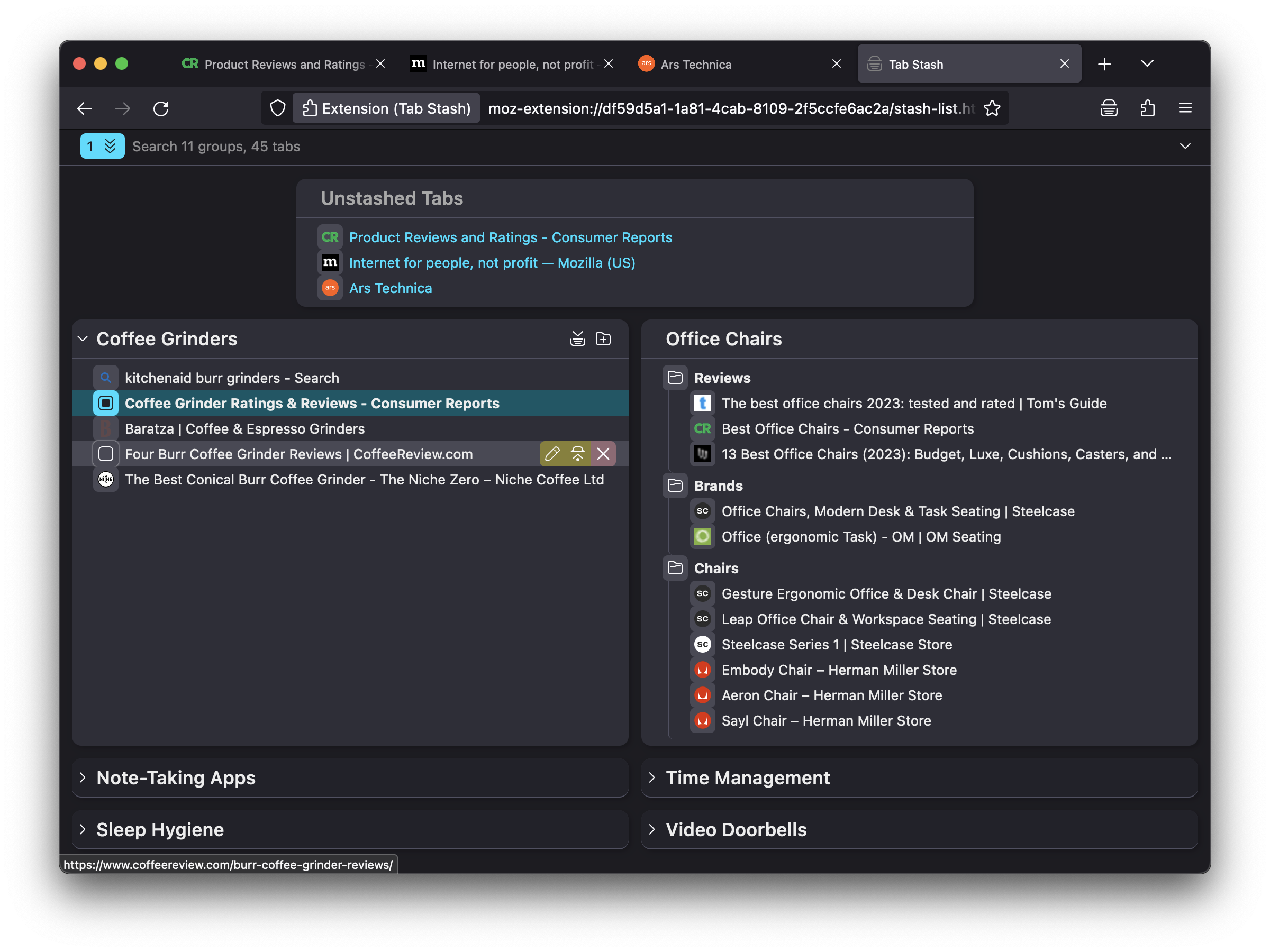The width and height of the screenshot is (1270, 952).
Task: Click the search groups and tabs field
Action: (x=649, y=147)
